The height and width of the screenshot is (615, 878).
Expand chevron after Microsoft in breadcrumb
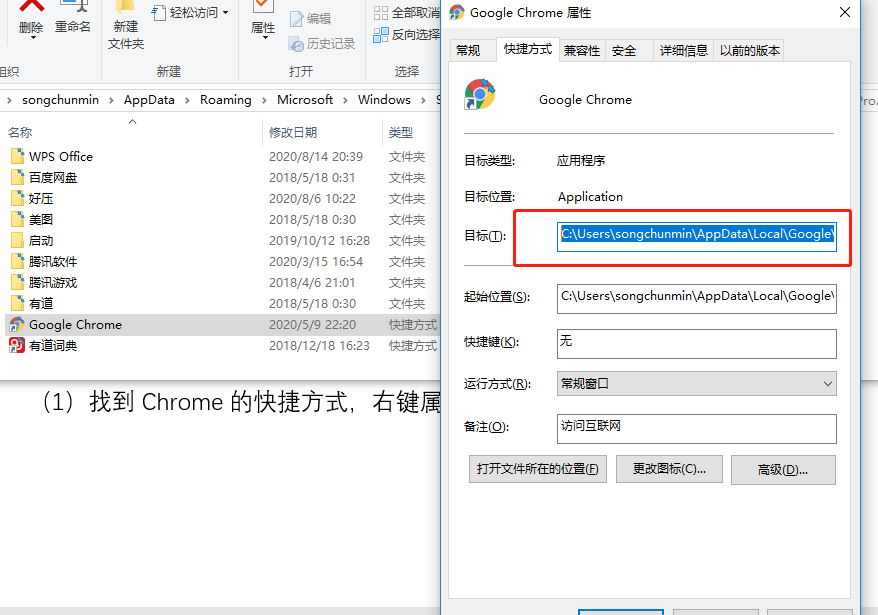pyautogui.click(x=345, y=100)
